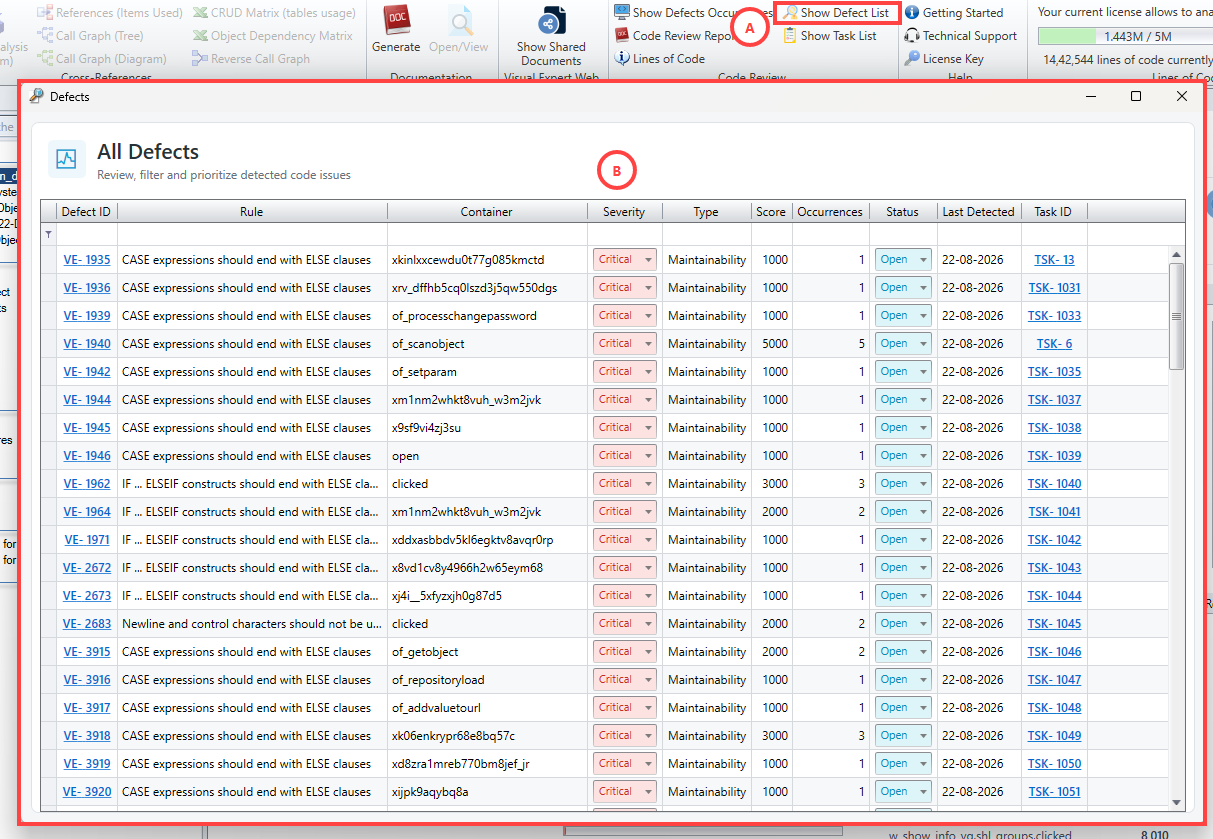Open Status dropdown for VE-1971
This screenshot has width=1213, height=839.
[x=922, y=540]
